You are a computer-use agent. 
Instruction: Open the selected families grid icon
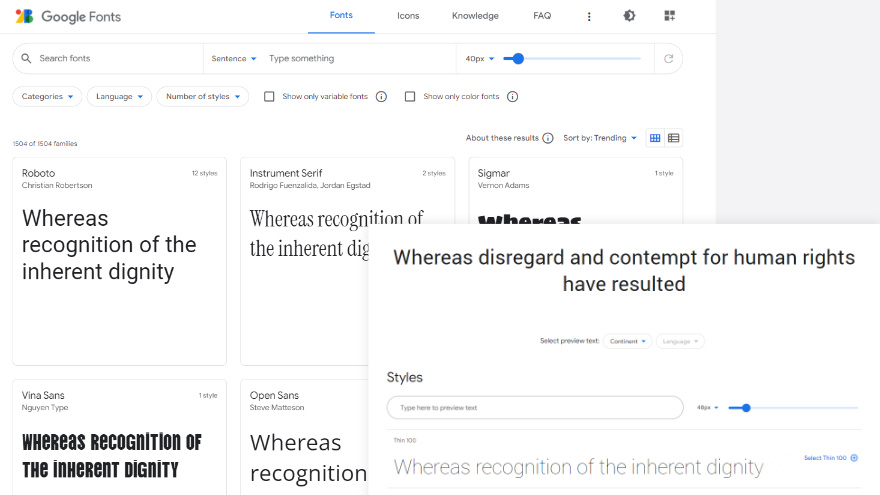click(669, 16)
